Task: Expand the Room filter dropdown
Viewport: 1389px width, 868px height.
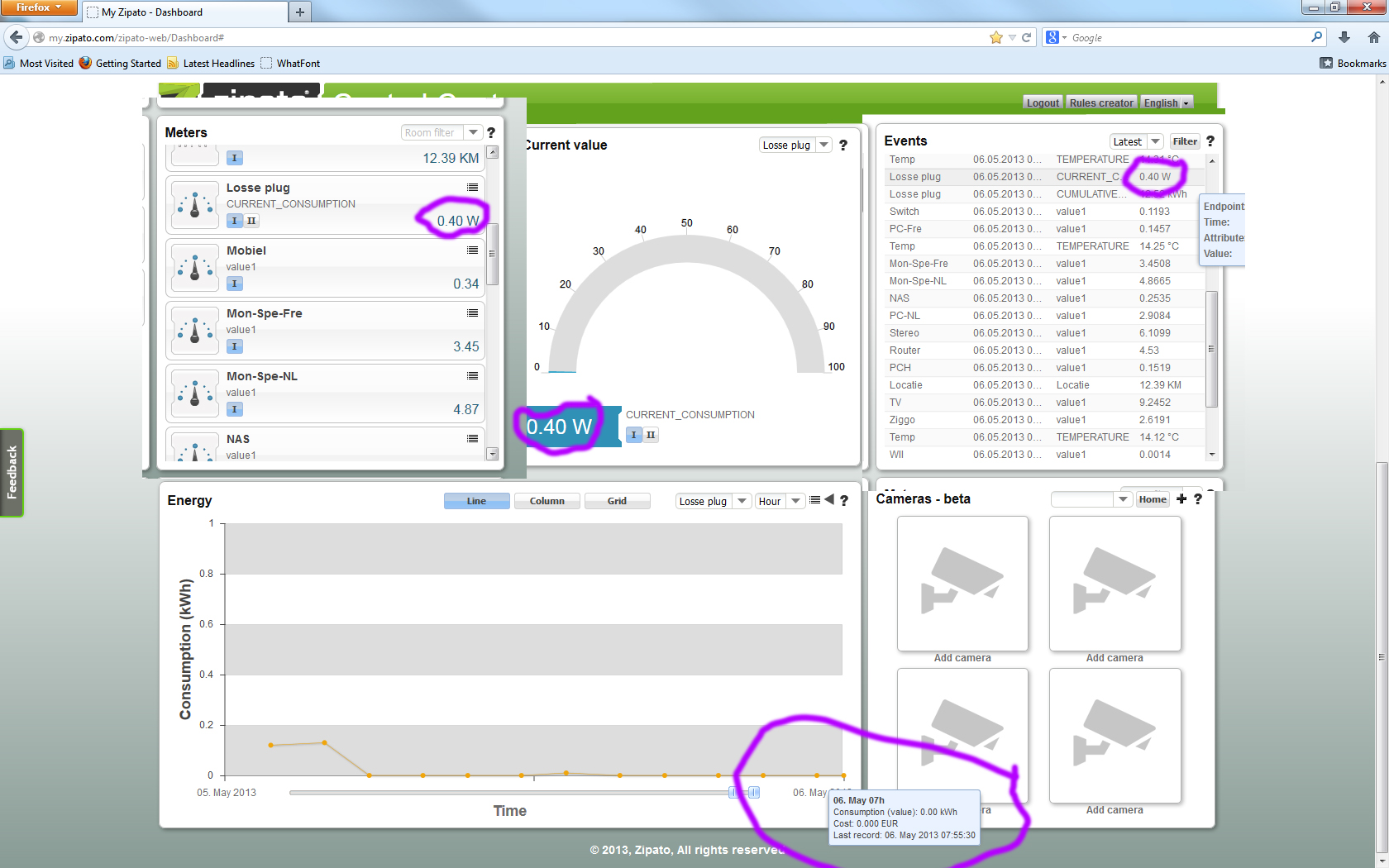Action: [473, 133]
